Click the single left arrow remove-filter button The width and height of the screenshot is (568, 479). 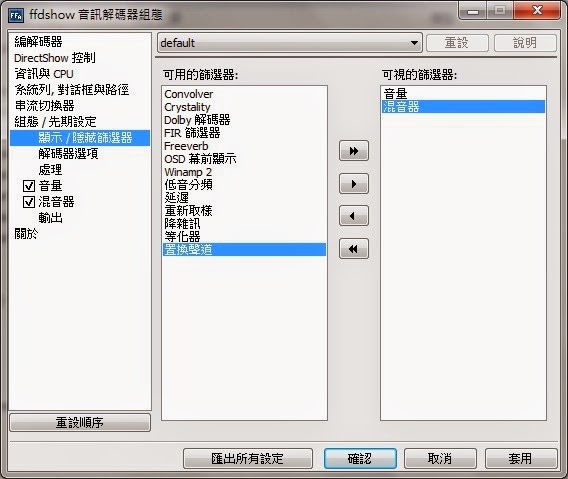pyautogui.click(x=354, y=216)
